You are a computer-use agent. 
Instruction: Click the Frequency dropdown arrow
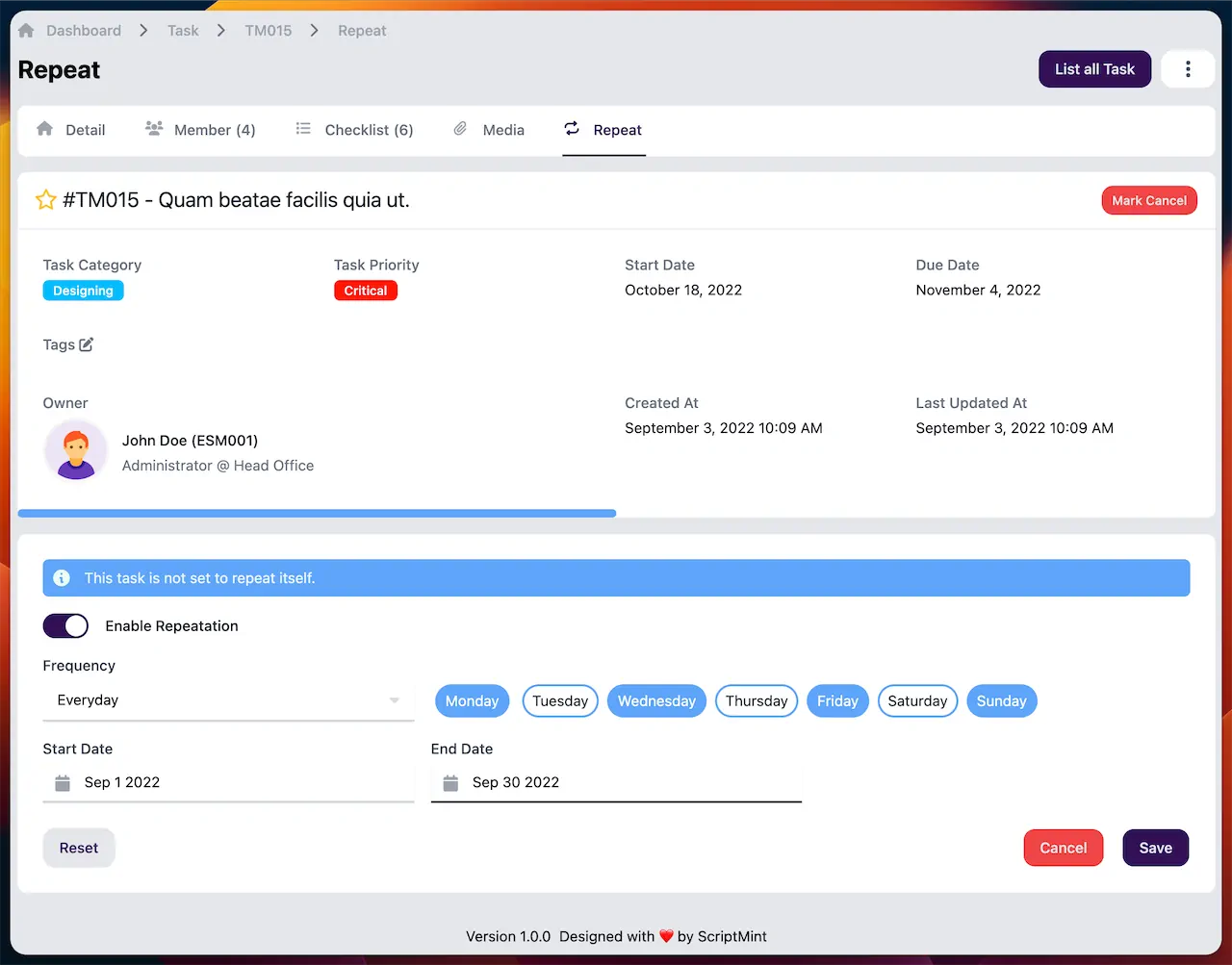pyautogui.click(x=395, y=700)
